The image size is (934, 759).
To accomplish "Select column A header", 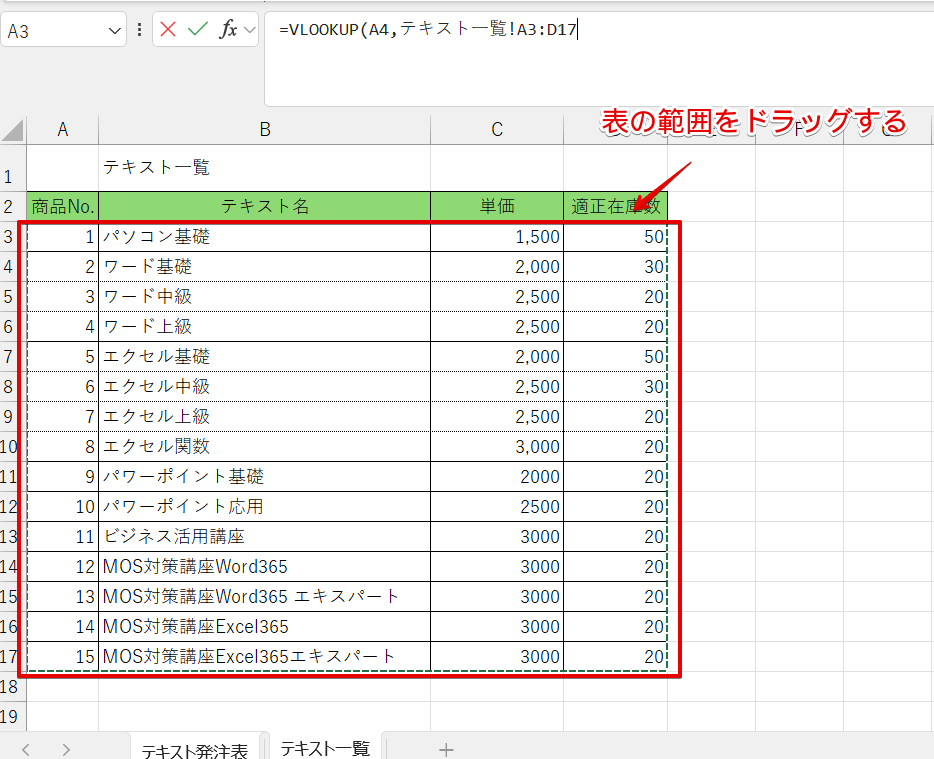I will [63, 129].
